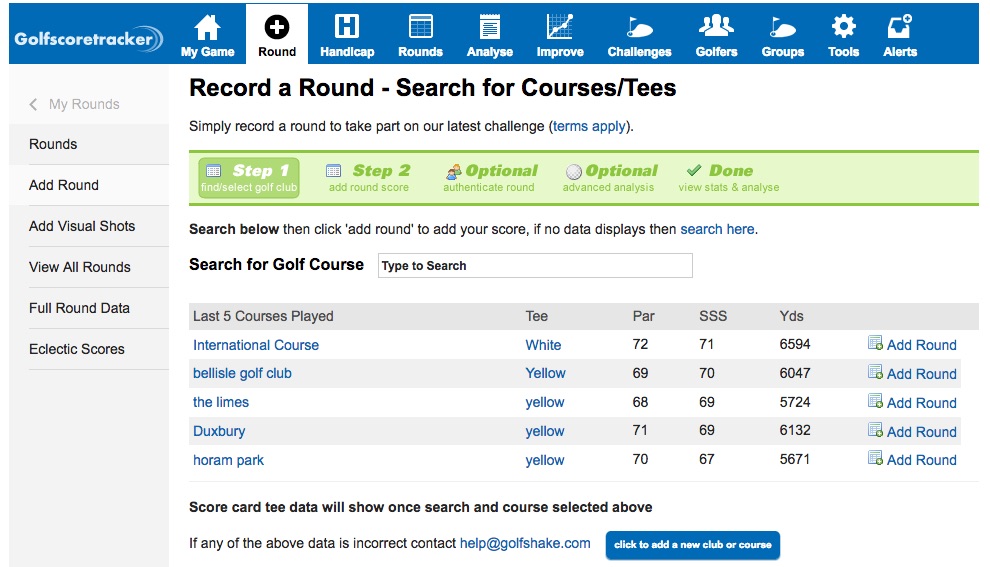Click the Step 2 add round score tab
This screenshot has height=567, width=990.
[369, 177]
